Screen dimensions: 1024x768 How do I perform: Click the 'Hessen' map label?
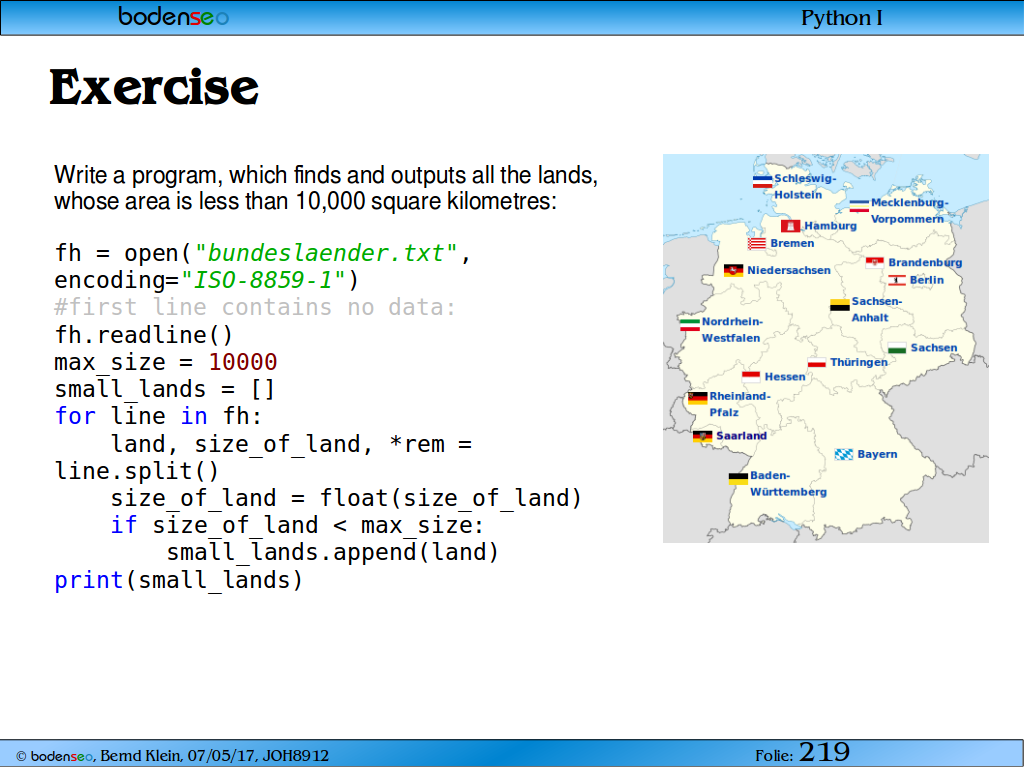pos(785,377)
